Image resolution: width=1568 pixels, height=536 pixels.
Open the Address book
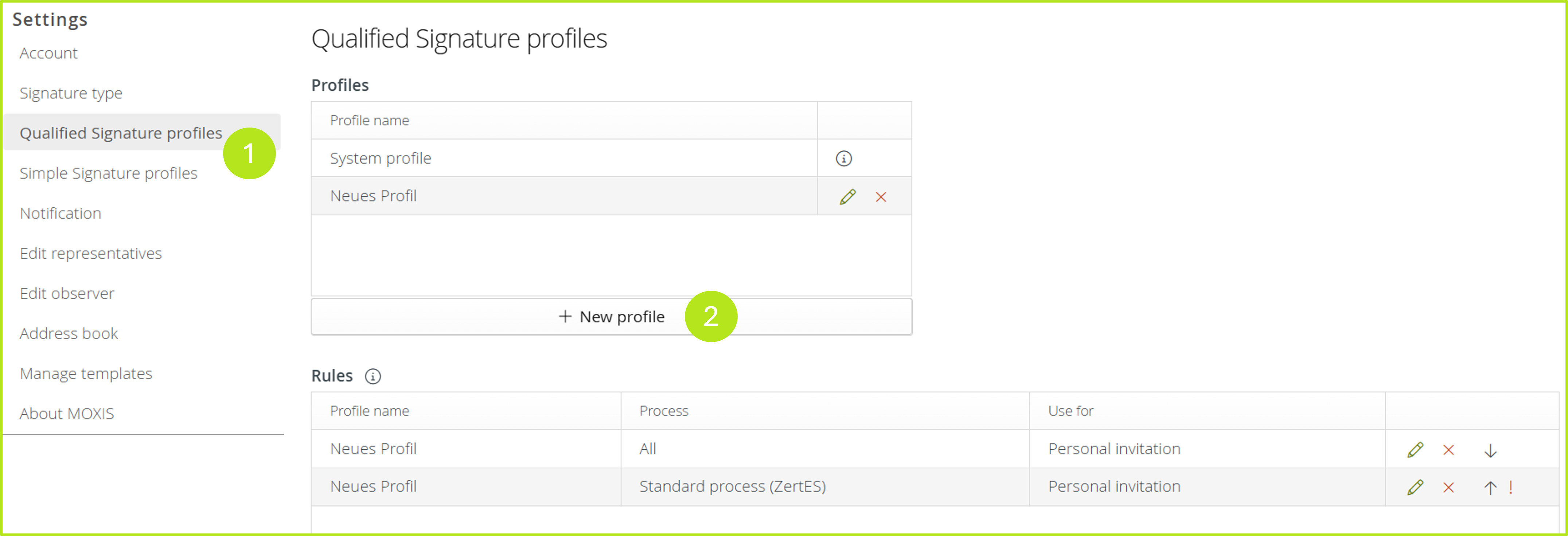tap(69, 333)
